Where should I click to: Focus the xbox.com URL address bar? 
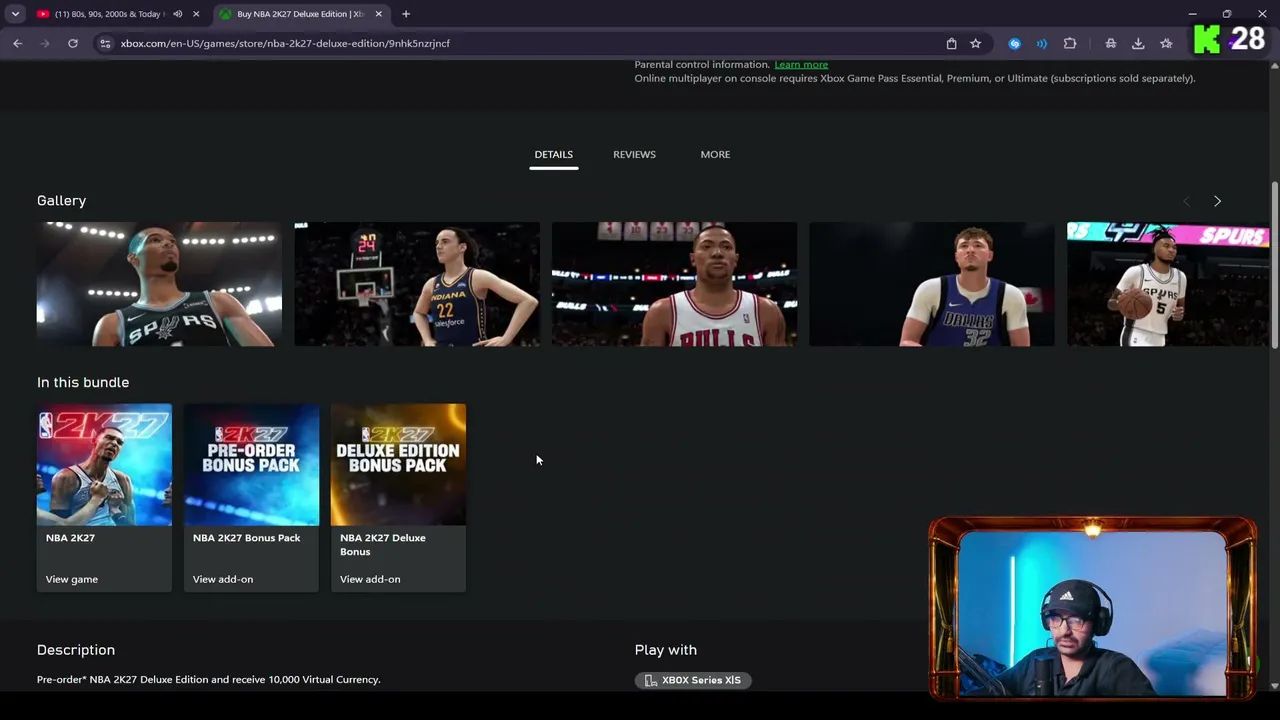tap(520, 43)
